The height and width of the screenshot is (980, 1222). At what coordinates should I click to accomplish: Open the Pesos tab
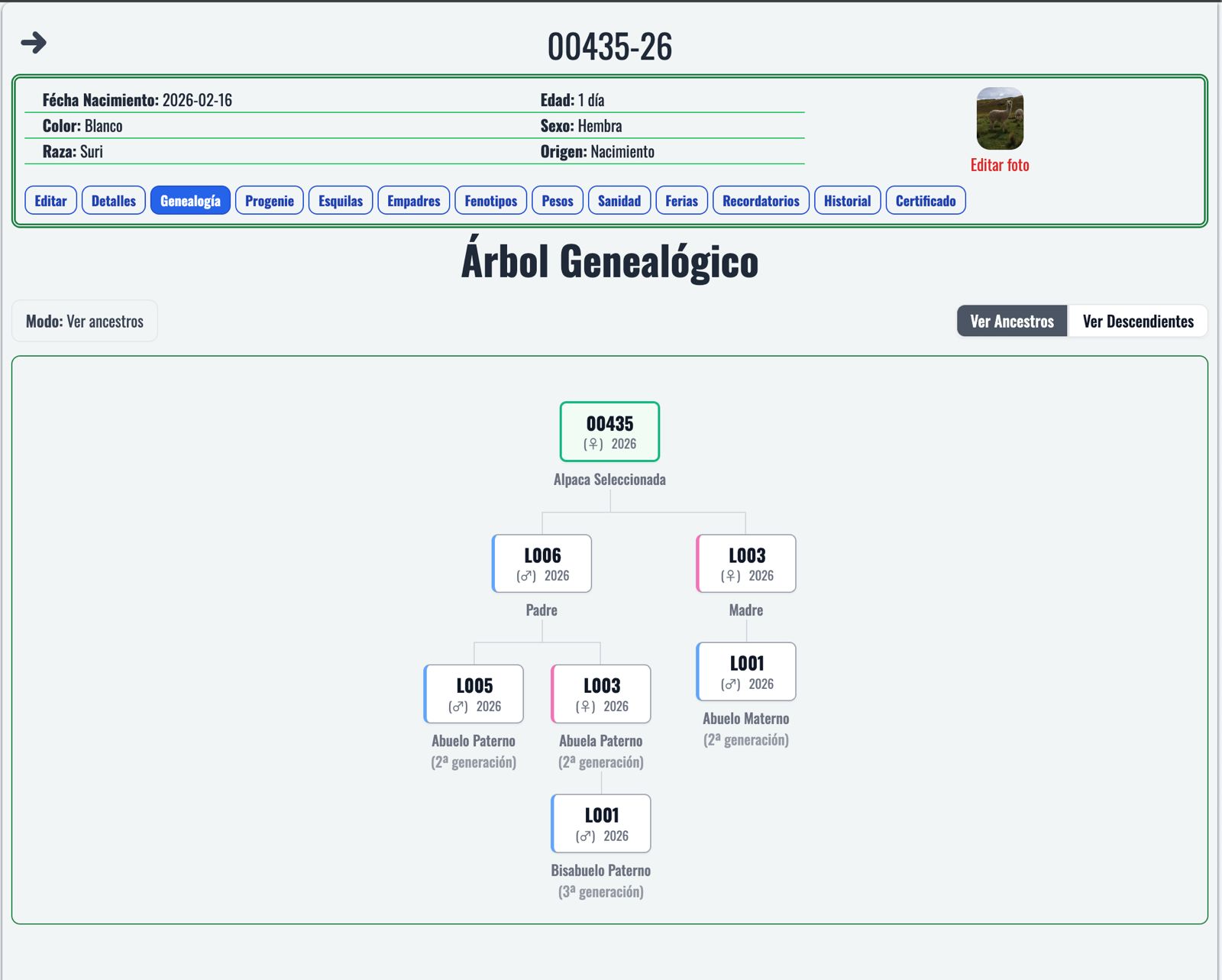pyautogui.click(x=557, y=201)
